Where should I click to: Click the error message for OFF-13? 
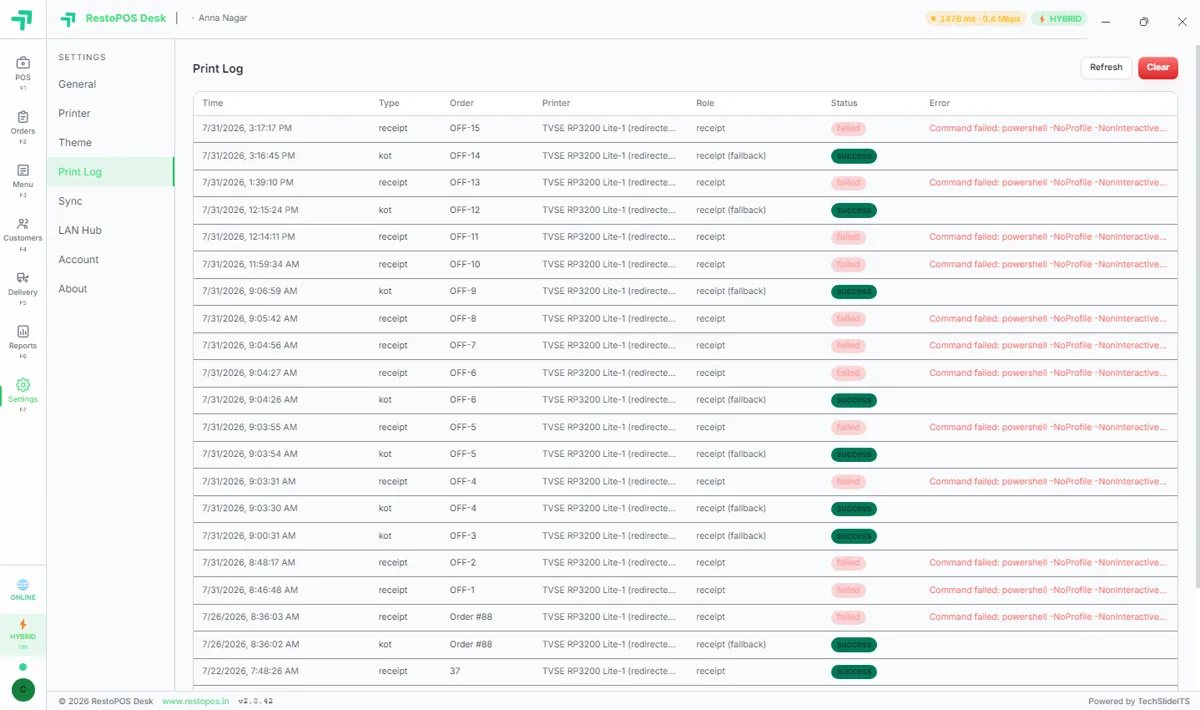tap(1047, 183)
